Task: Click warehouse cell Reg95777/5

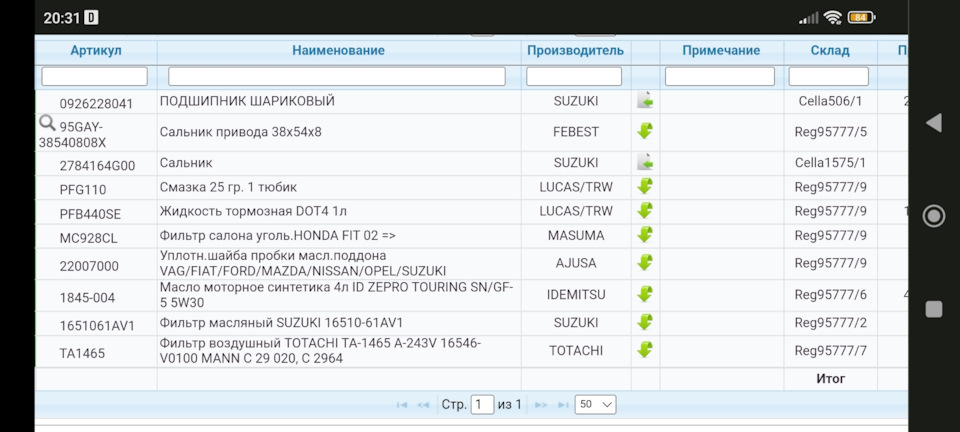Action: pos(830,132)
